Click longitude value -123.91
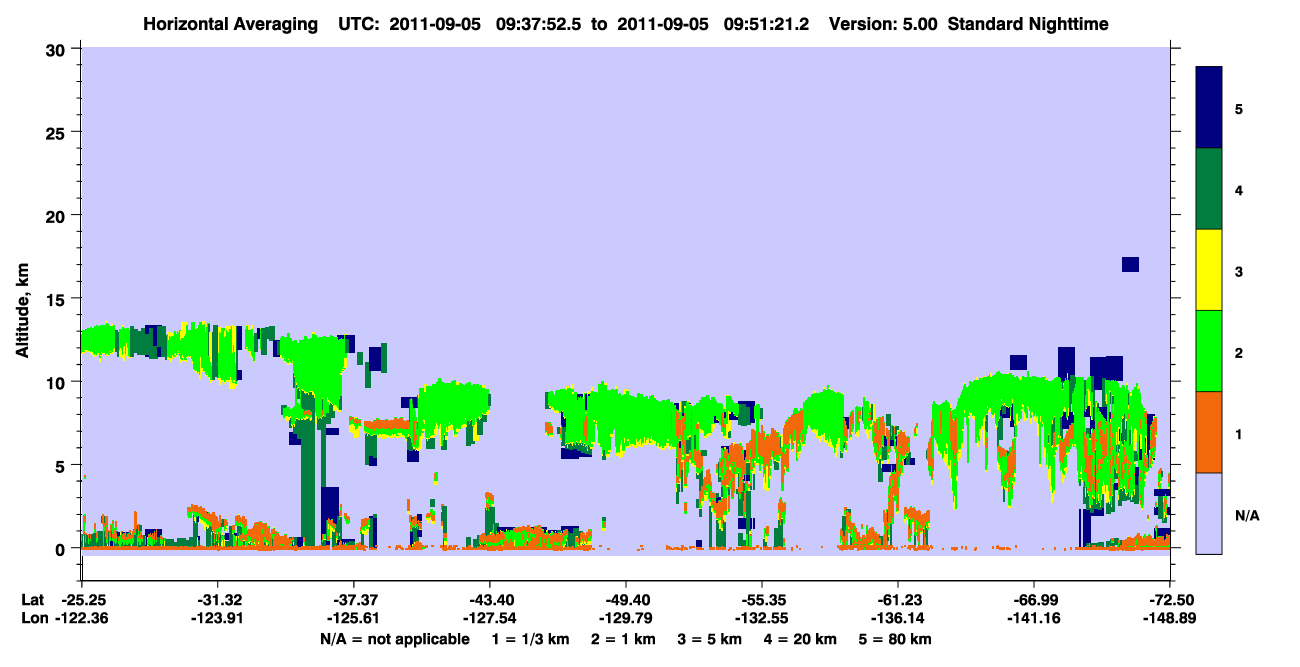This screenshot has height=667, width=1300. tap(217, 618)
